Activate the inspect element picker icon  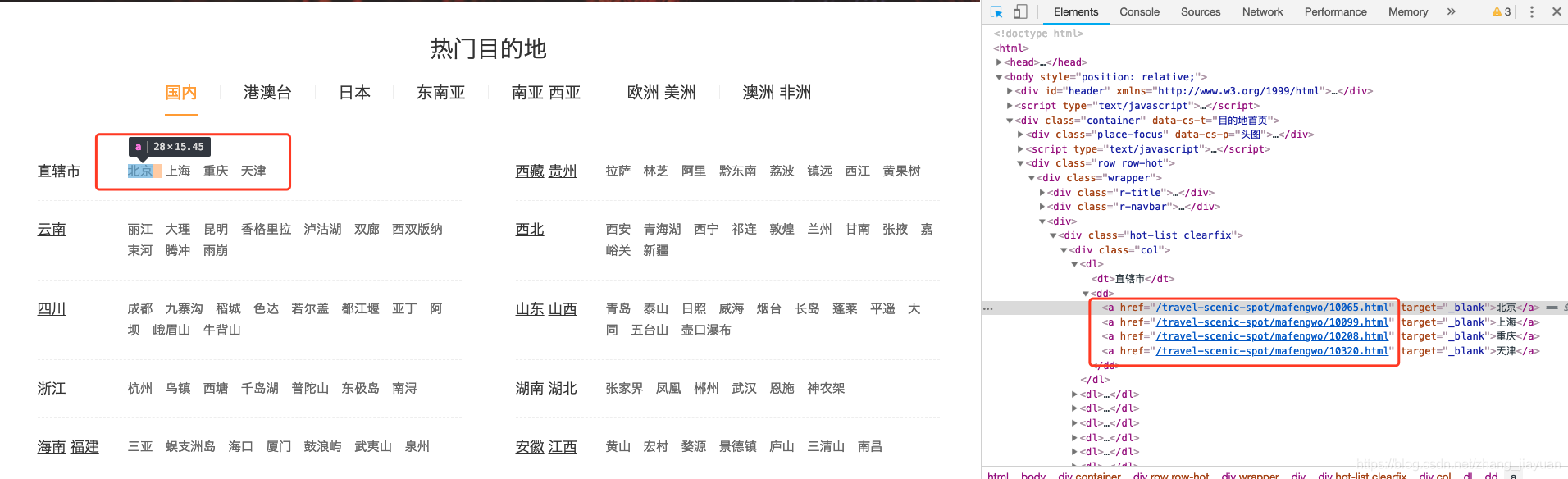tap(996, 11)
